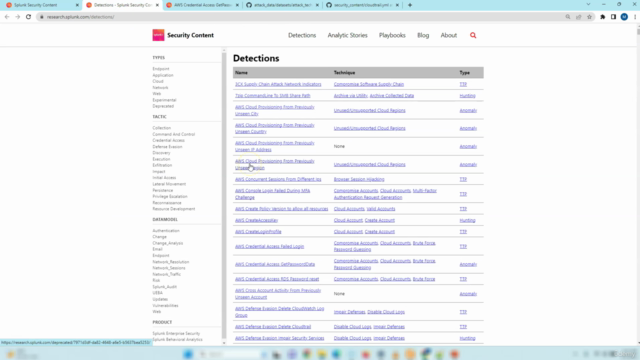
Task: Filter by Lateral Movement tactic
Action: point(169,184)
